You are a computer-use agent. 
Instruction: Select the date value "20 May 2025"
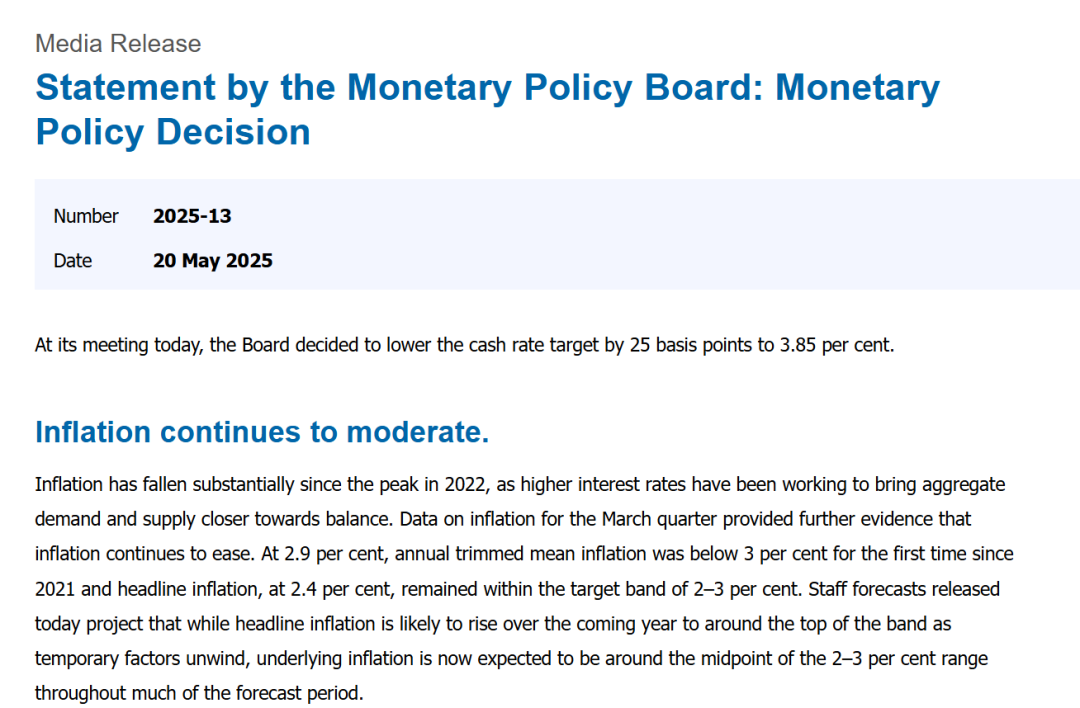pyautogui.click(x=213, y=261)
